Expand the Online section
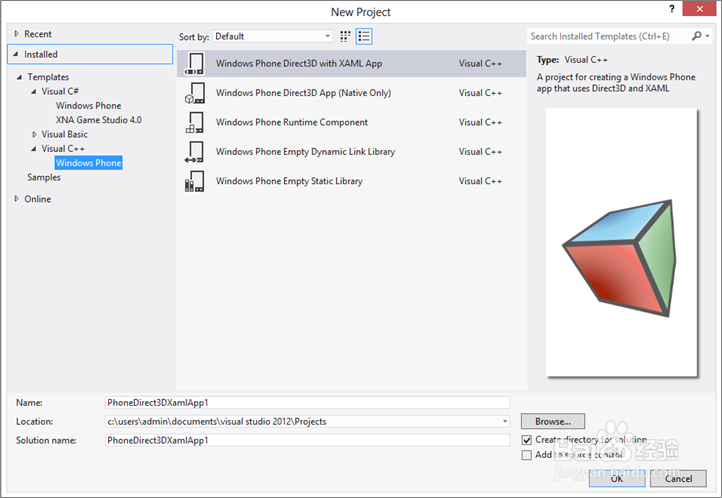 17,199
